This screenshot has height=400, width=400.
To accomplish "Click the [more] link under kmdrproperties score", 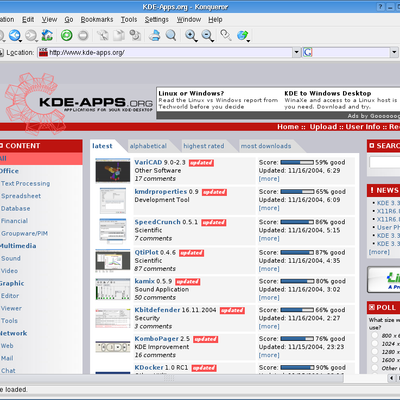I will coord(269,208).
